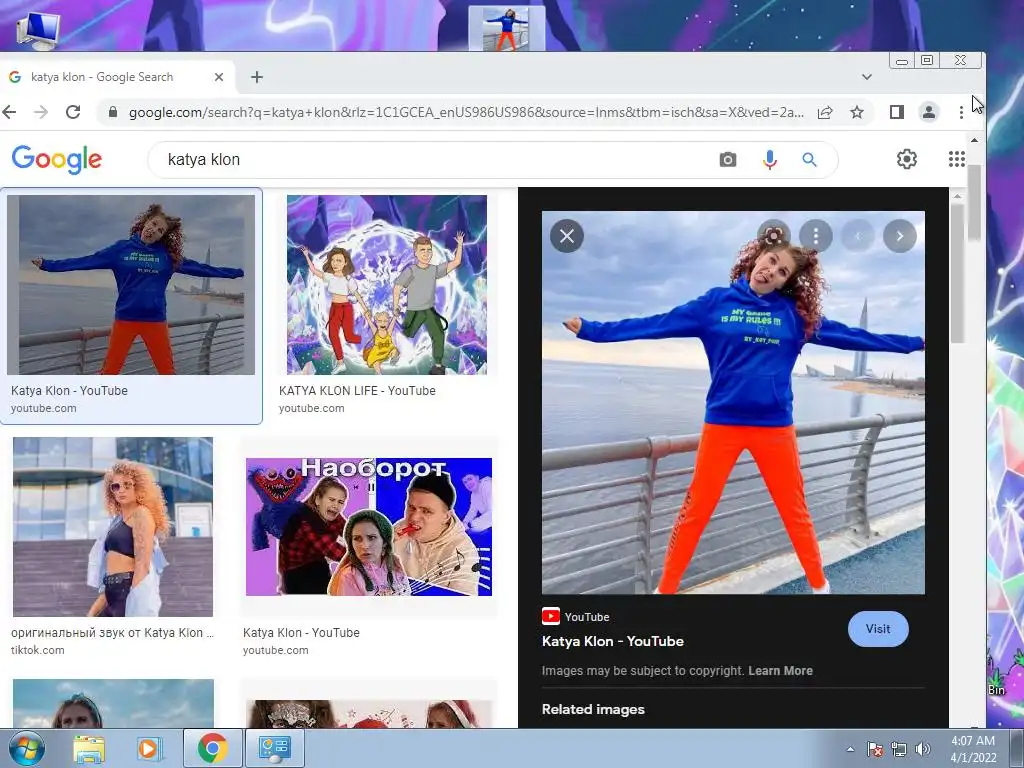Image resolution: width=1024 pixels, height=768 pixels.
Task: Select the katya klon - Google Search tab
Action: point(117,77)
